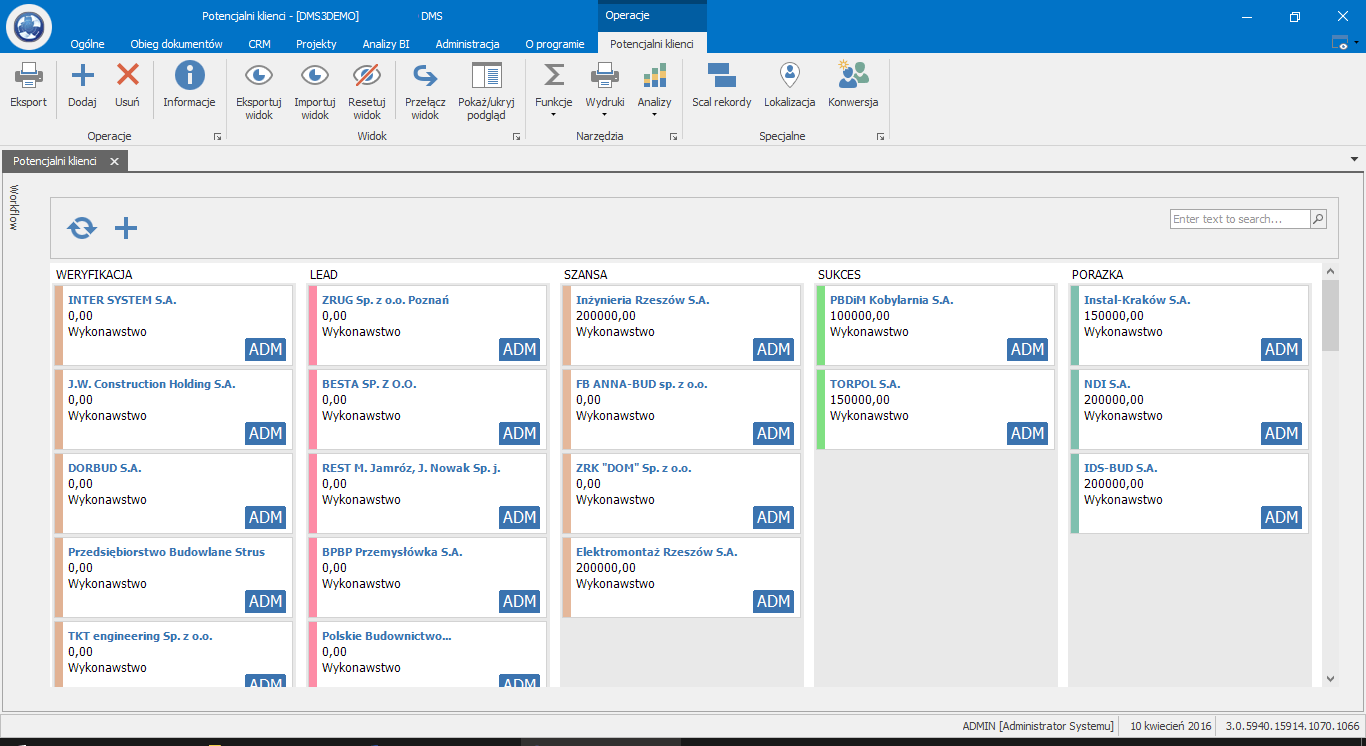Click the search text field
The width and height of the screenshot is (1366, 746).
pyautogui.click(x=1240, y=219)
